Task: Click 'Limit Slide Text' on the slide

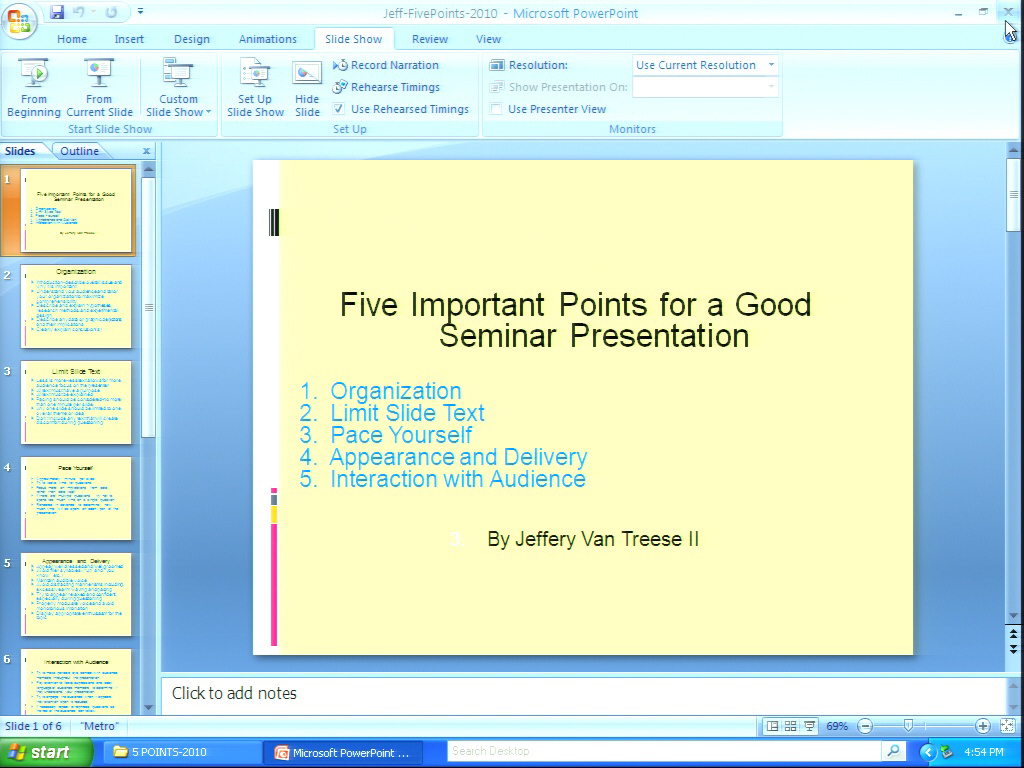Action: tap(408, 413)
